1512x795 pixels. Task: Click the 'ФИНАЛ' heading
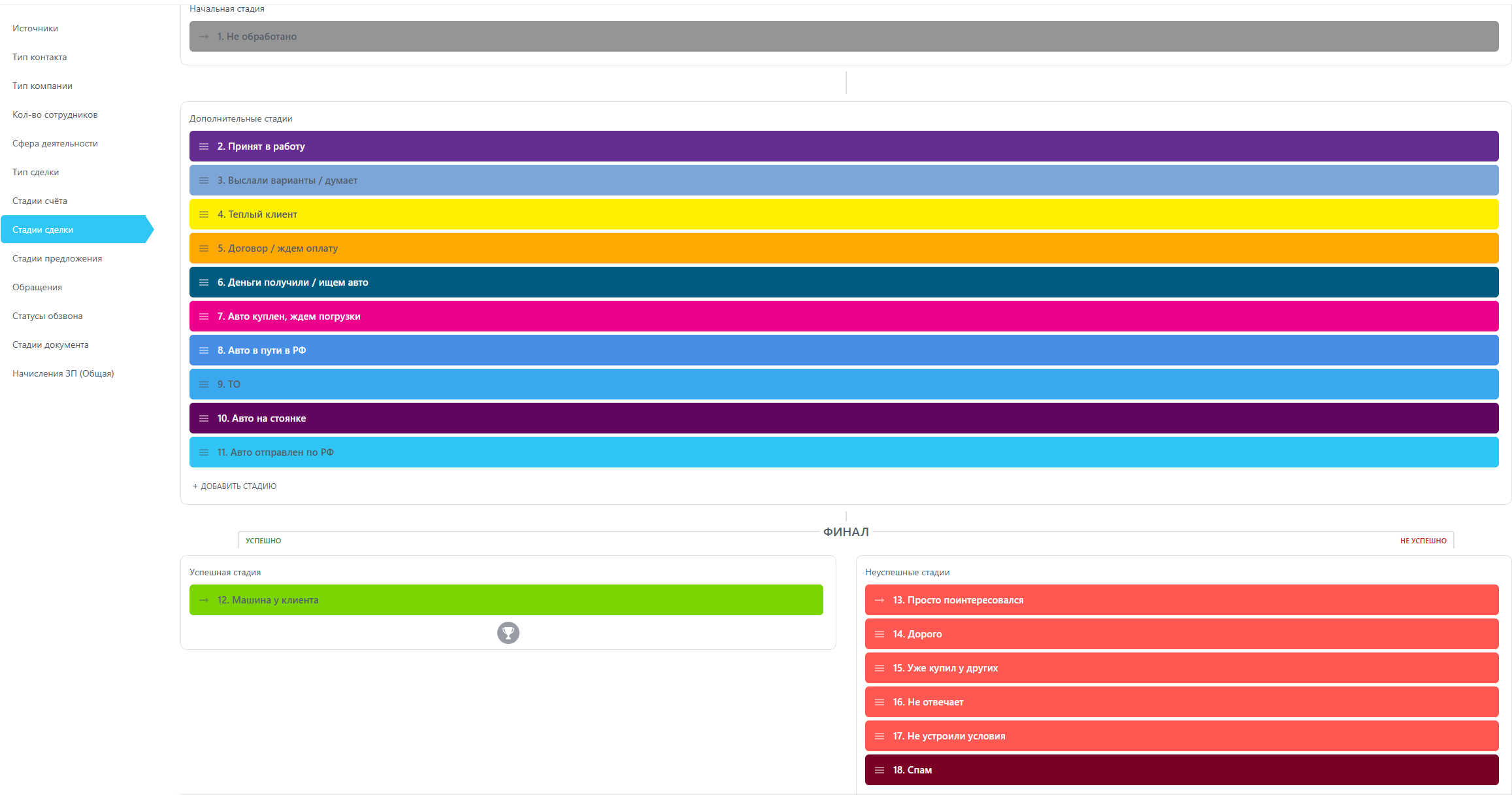(846, 532)
